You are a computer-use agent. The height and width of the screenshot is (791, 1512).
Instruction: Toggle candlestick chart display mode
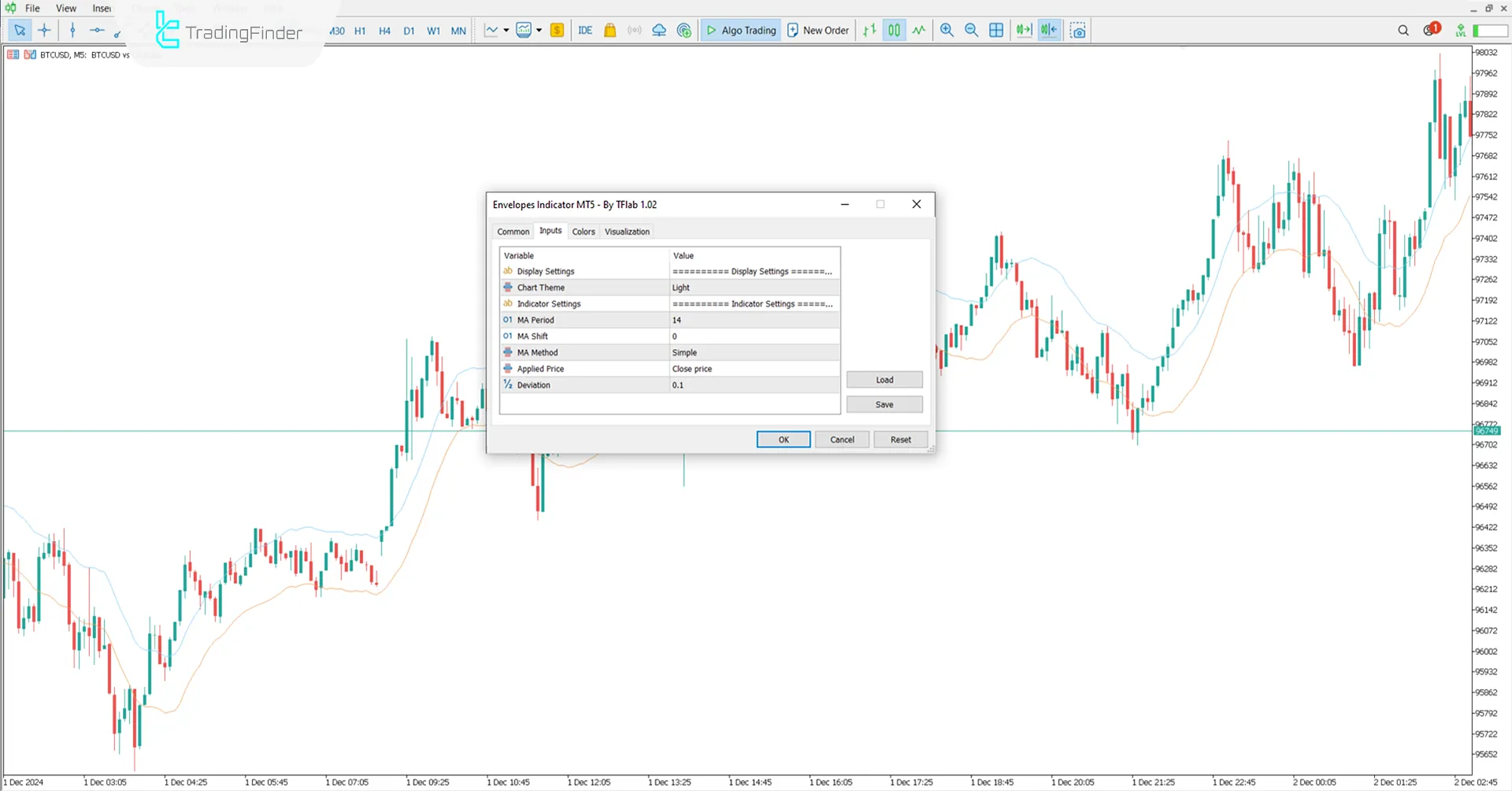[894, 31]
